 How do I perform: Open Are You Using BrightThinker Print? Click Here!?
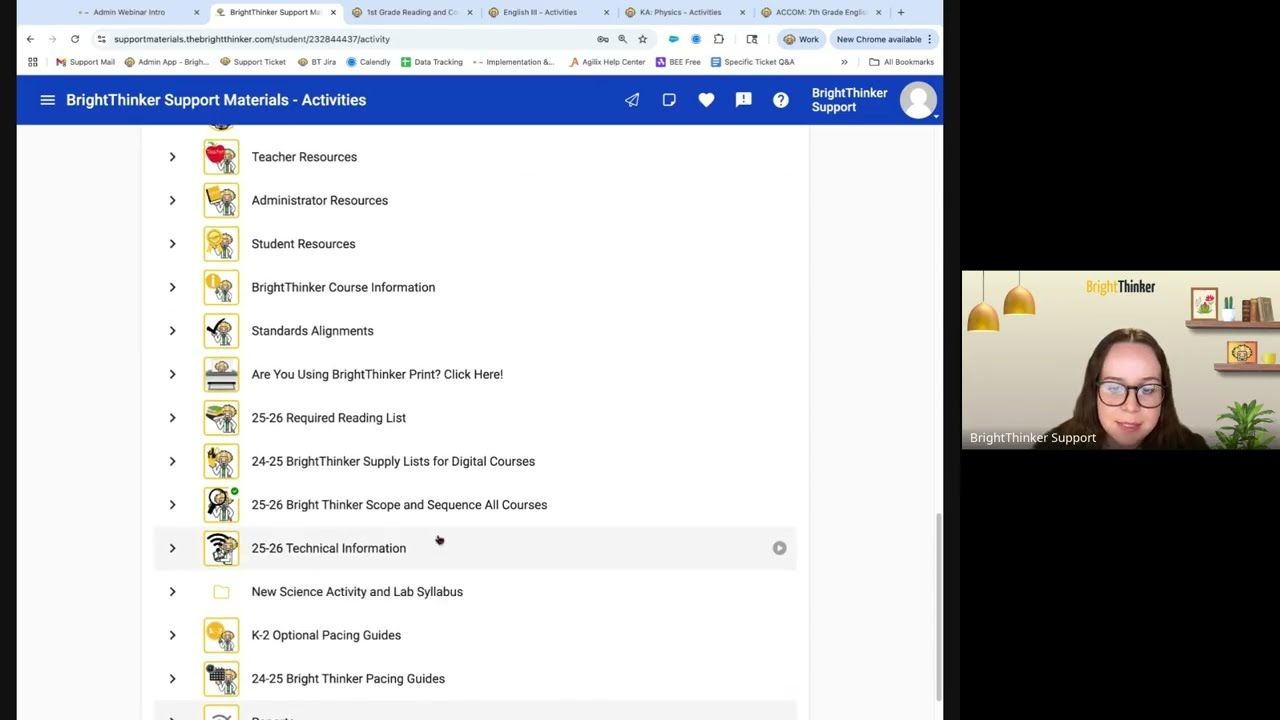[x=377, y=374]
